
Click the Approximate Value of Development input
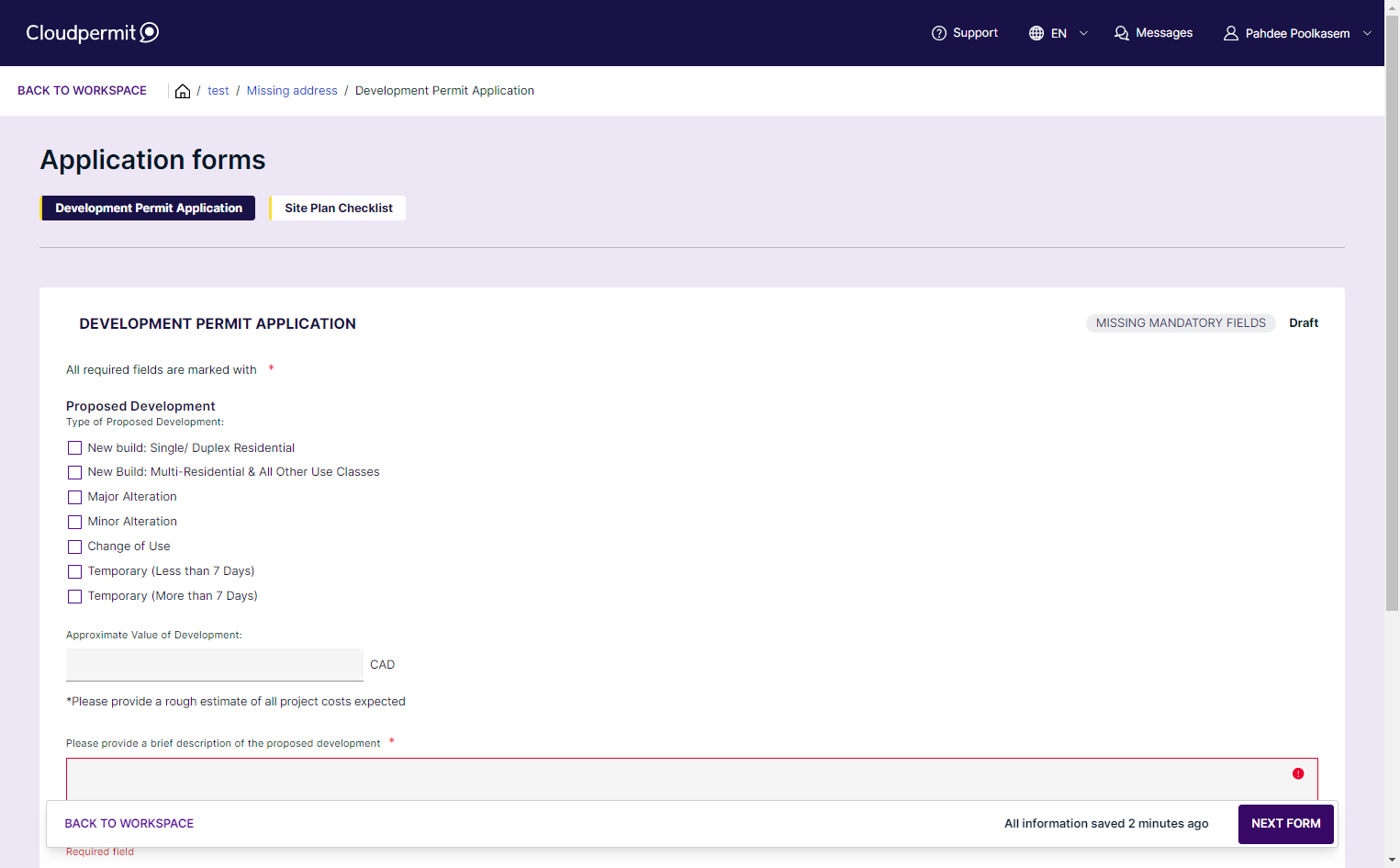point(215,665)
